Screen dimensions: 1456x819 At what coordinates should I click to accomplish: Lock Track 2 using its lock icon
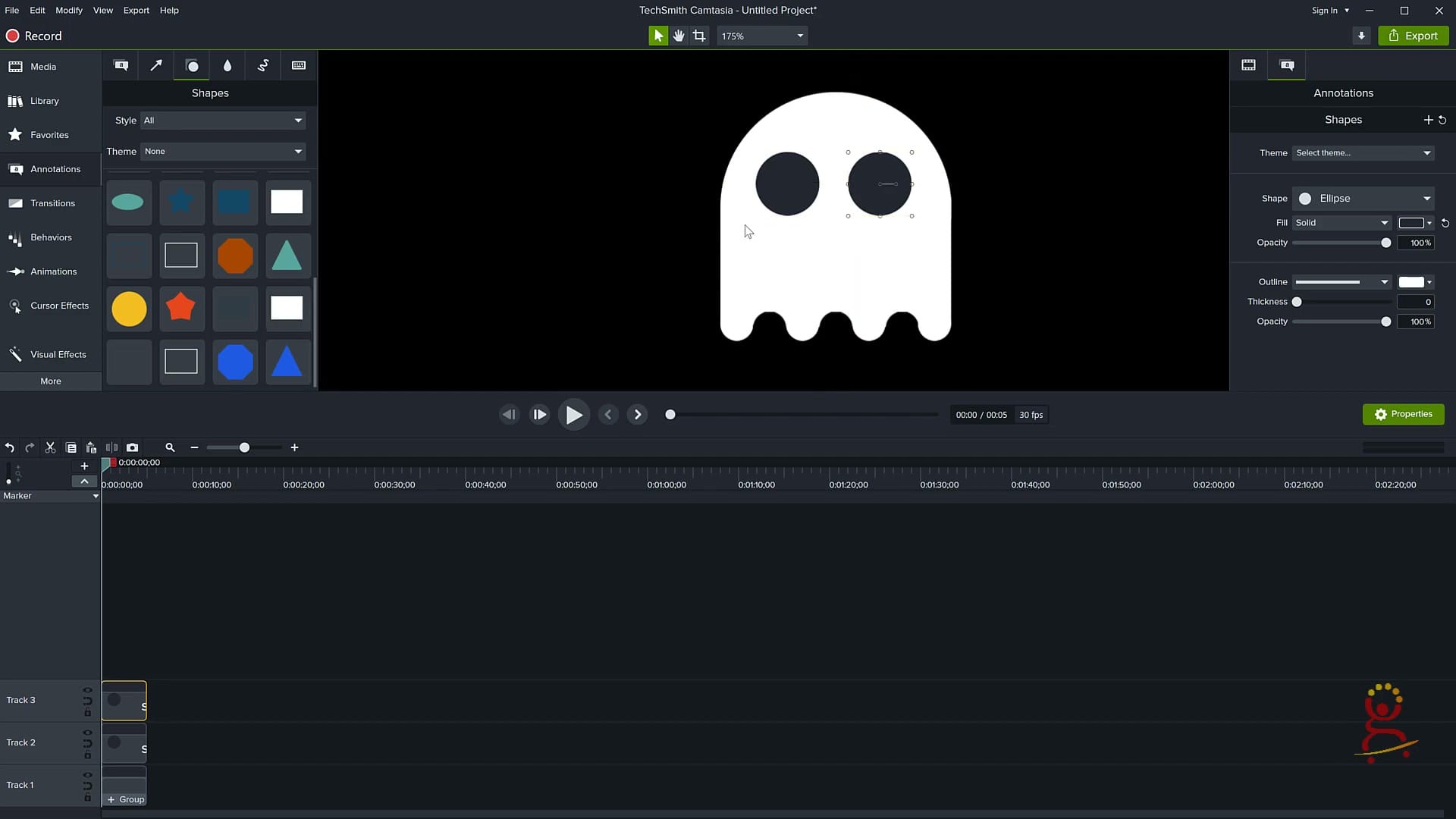[x=87, y=755]
